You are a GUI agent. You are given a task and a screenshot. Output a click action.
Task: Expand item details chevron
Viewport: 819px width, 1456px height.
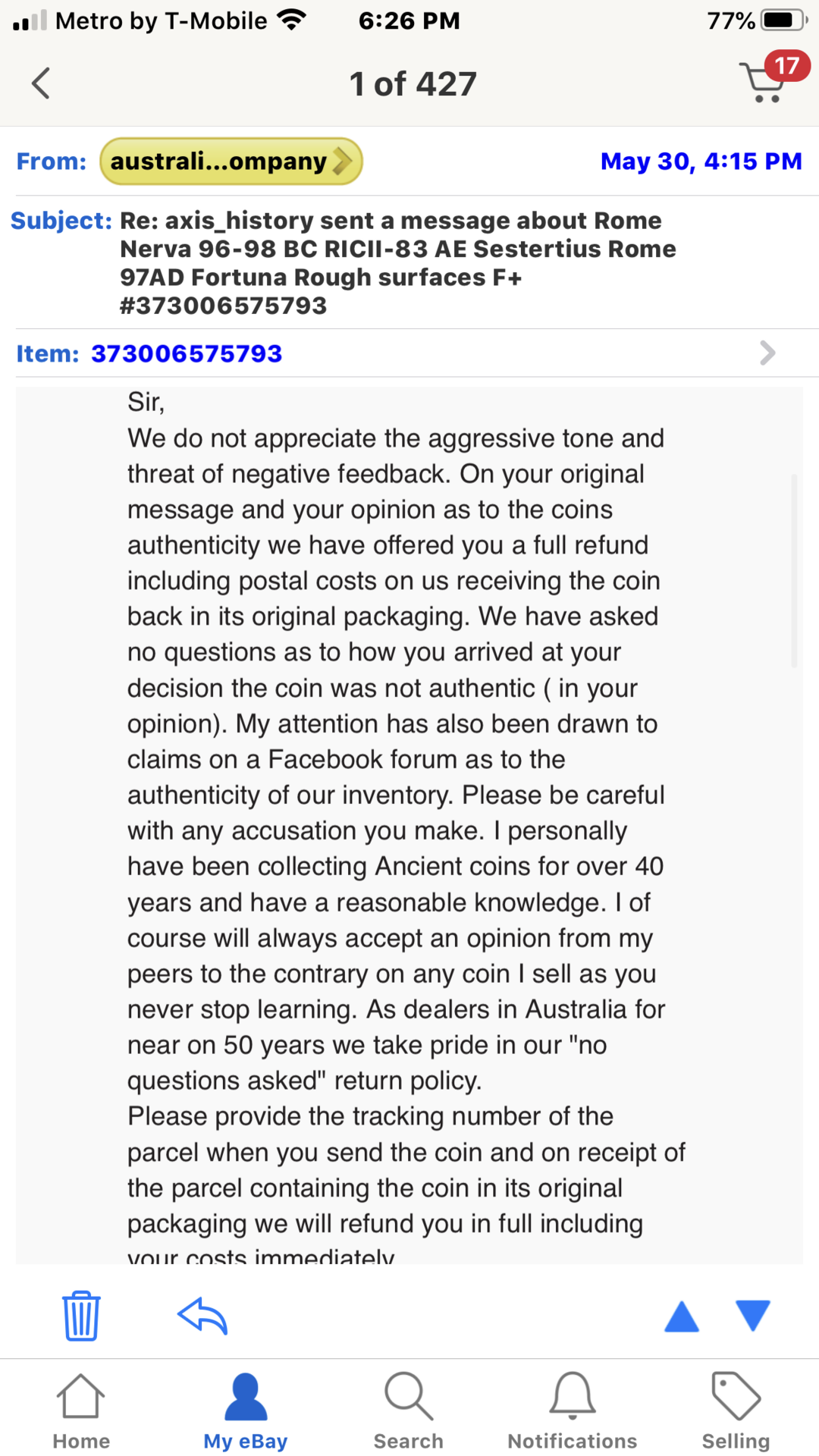pos(767,353)
